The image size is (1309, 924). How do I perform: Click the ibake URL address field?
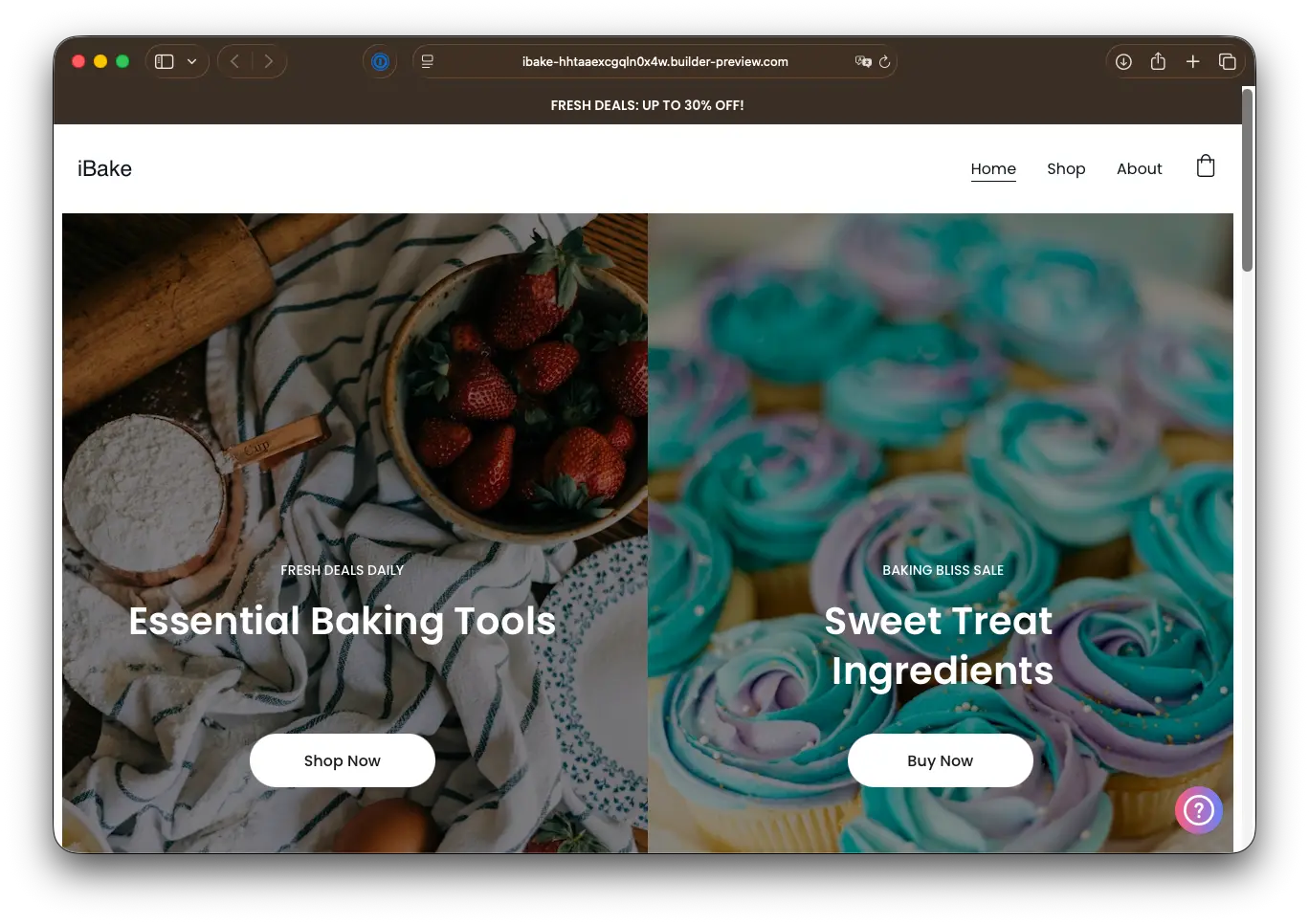[654, 62]
